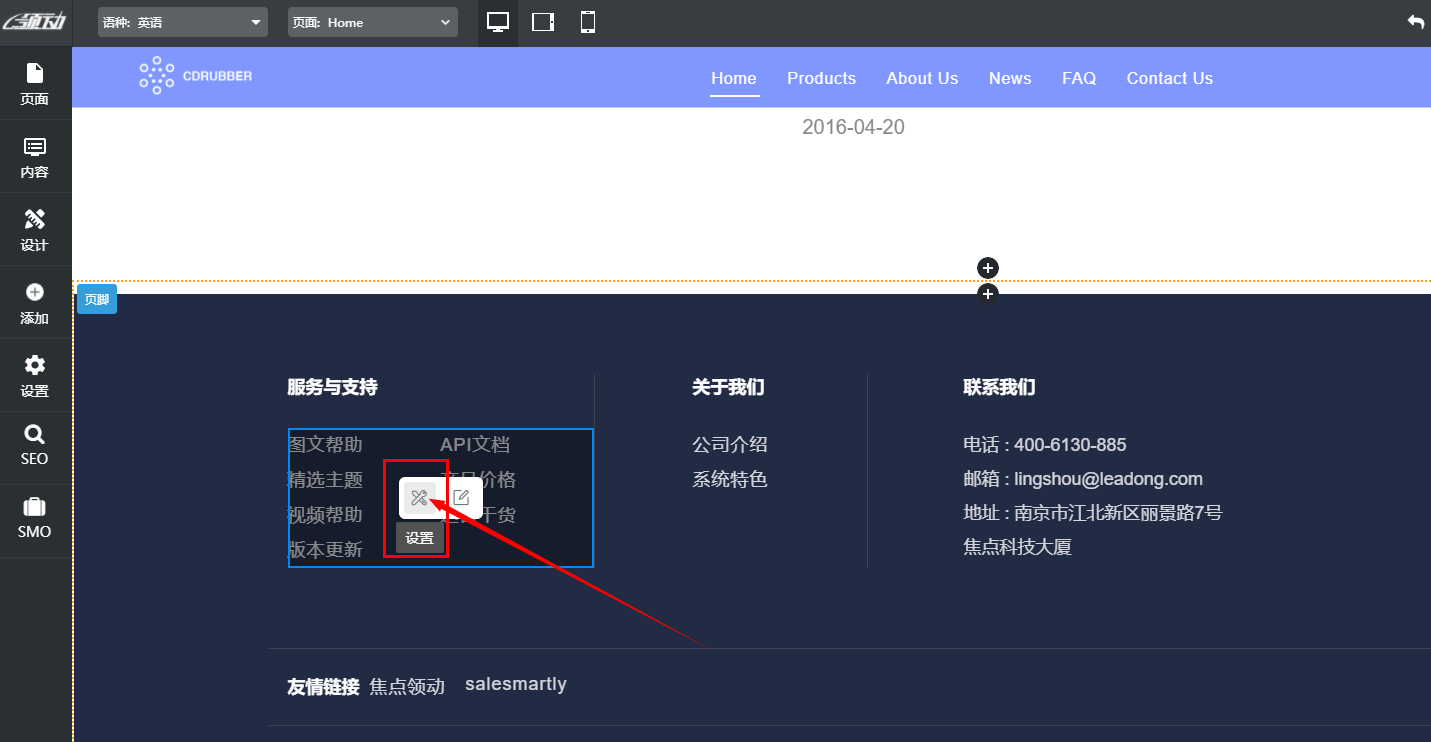Click the salesmartly friendly link

(x=516, y=685)
